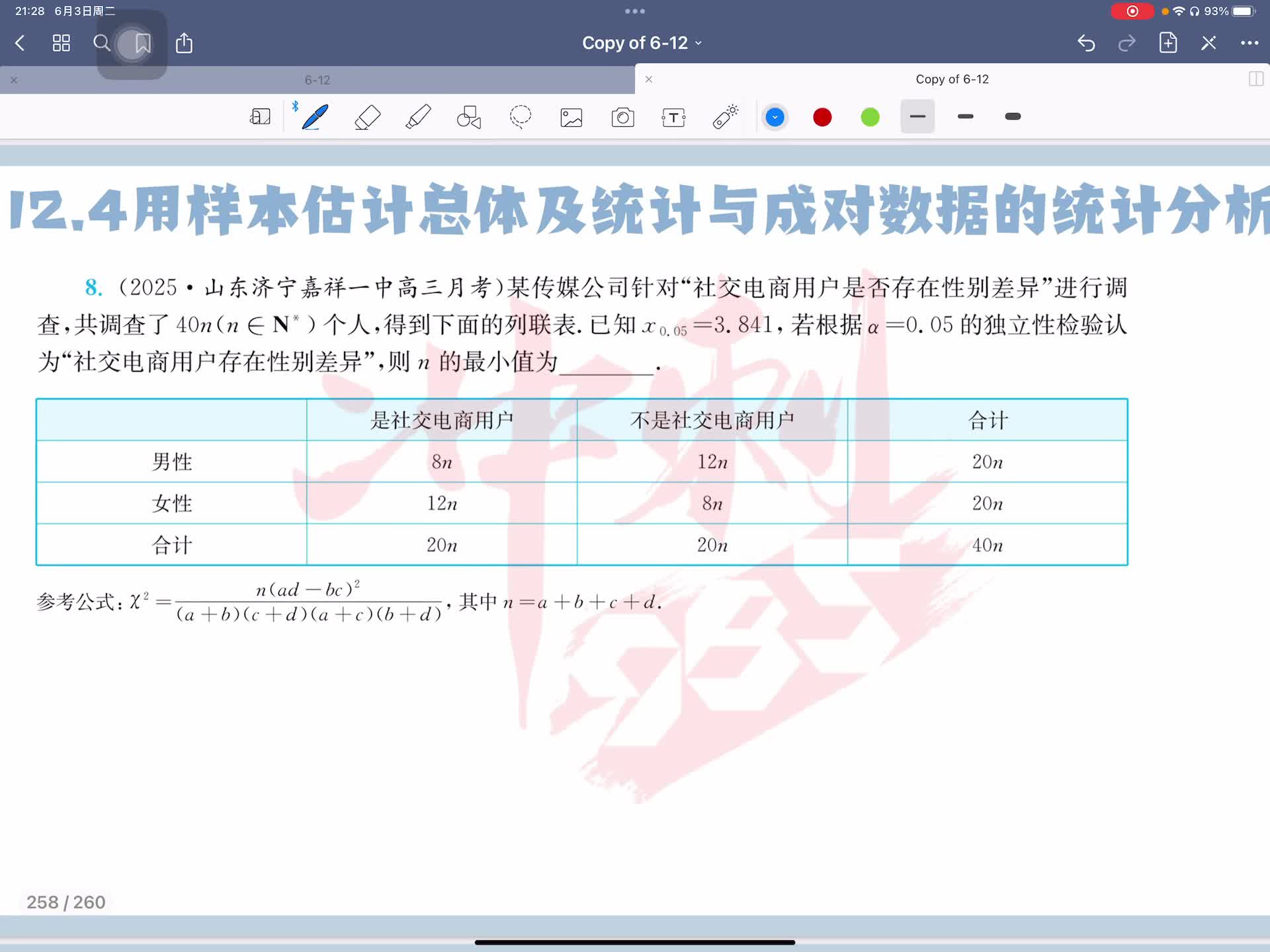Select the Highlighter tool
The width and height of the screenshot is (1270, 952).
point(418,117)
